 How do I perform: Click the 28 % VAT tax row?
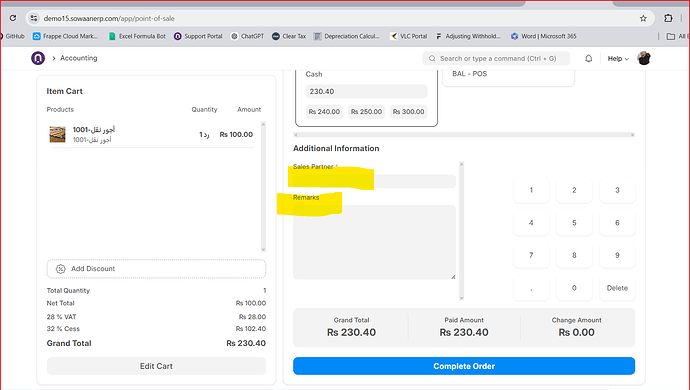coord(156,316)
